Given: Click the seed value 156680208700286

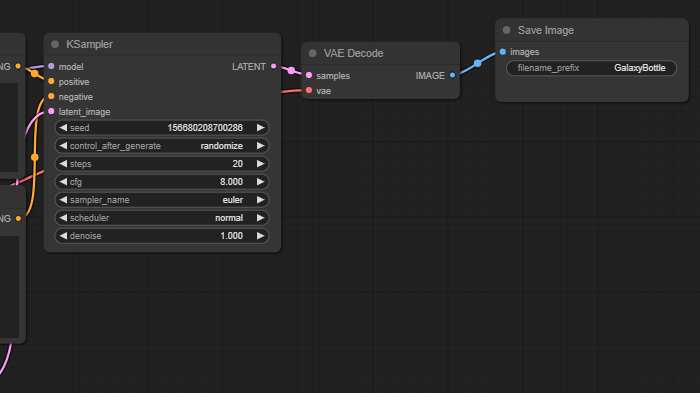Looking at the screenshot, I should click(205, 128).
